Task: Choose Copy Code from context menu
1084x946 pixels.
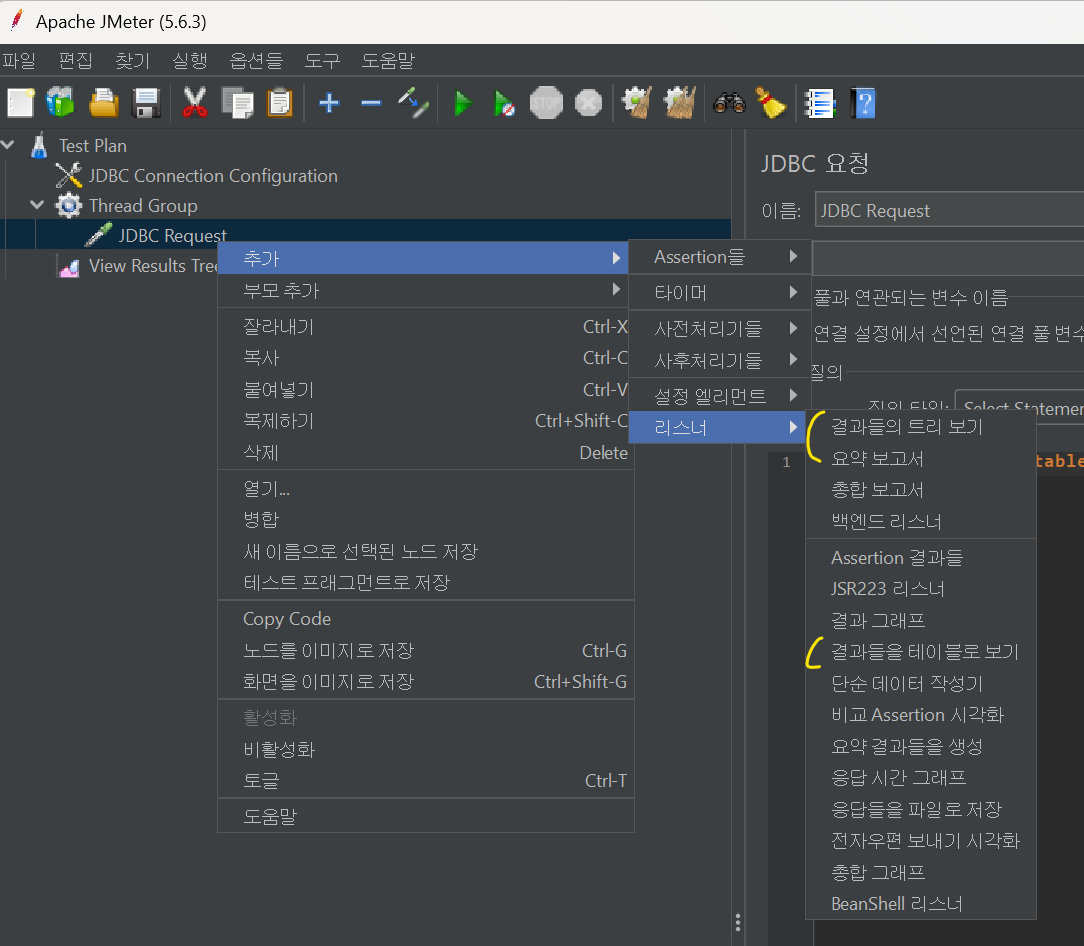Action: pos(426,619)
